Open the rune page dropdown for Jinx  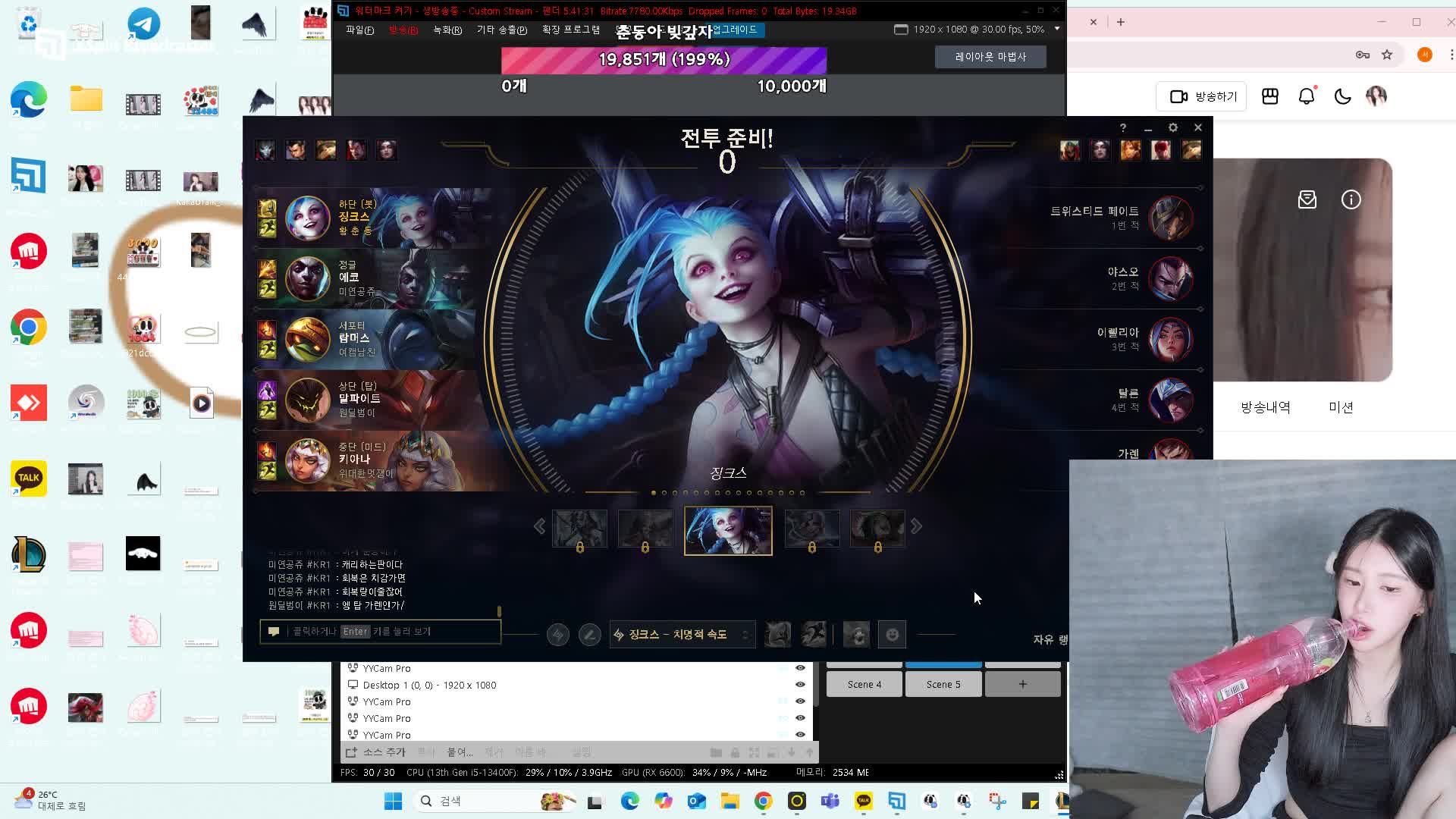pyautogui.click(x=682, y=635)
